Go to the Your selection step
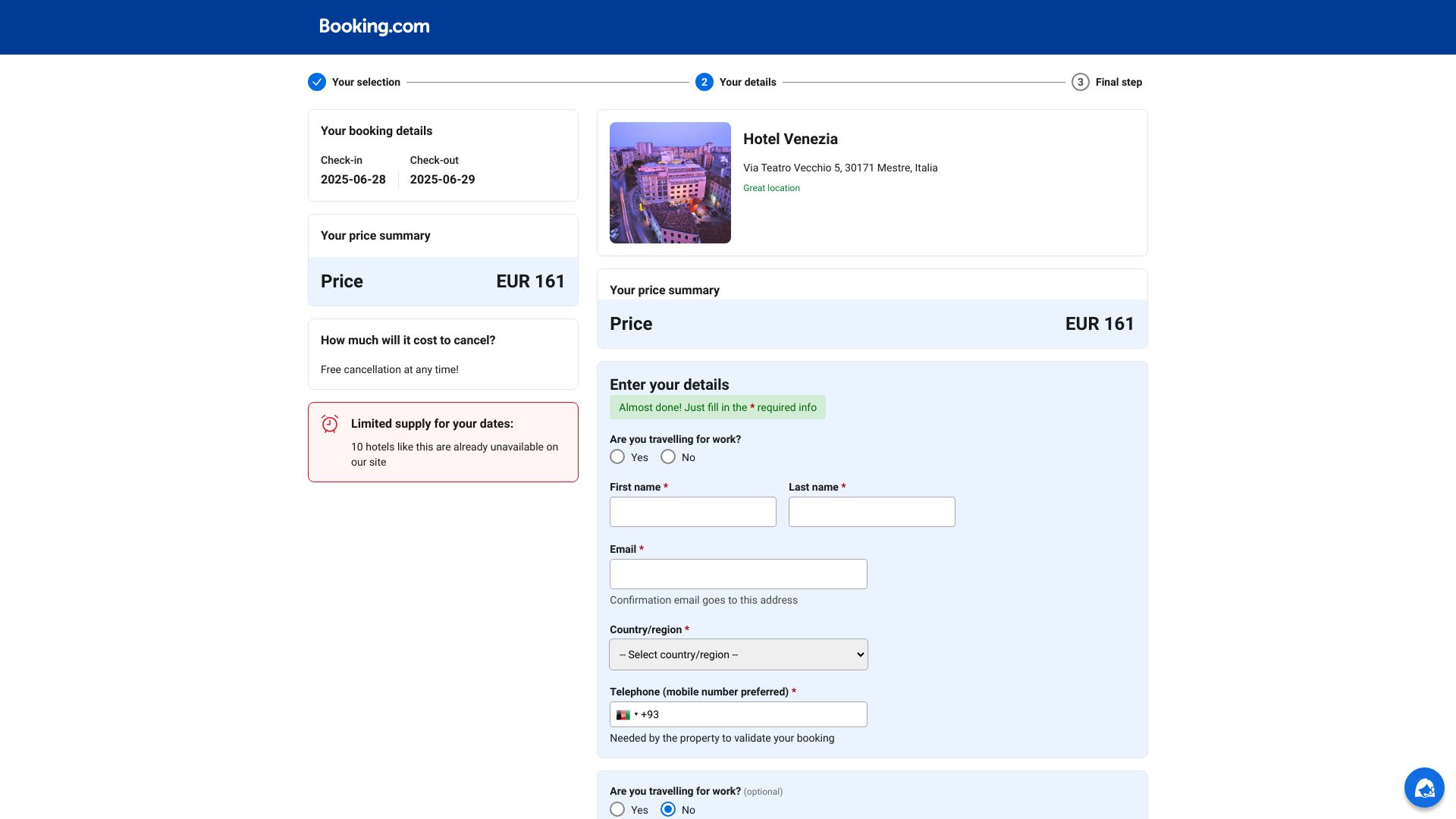 366,82
